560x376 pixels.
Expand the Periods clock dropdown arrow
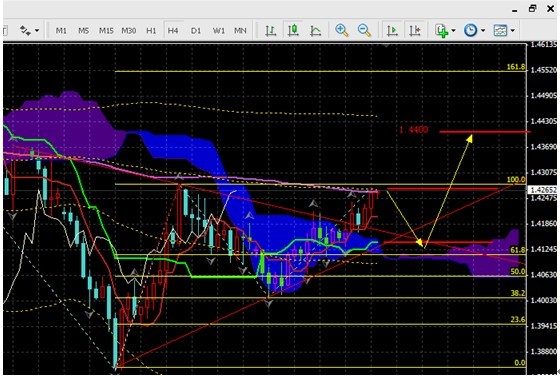(483, 31)
